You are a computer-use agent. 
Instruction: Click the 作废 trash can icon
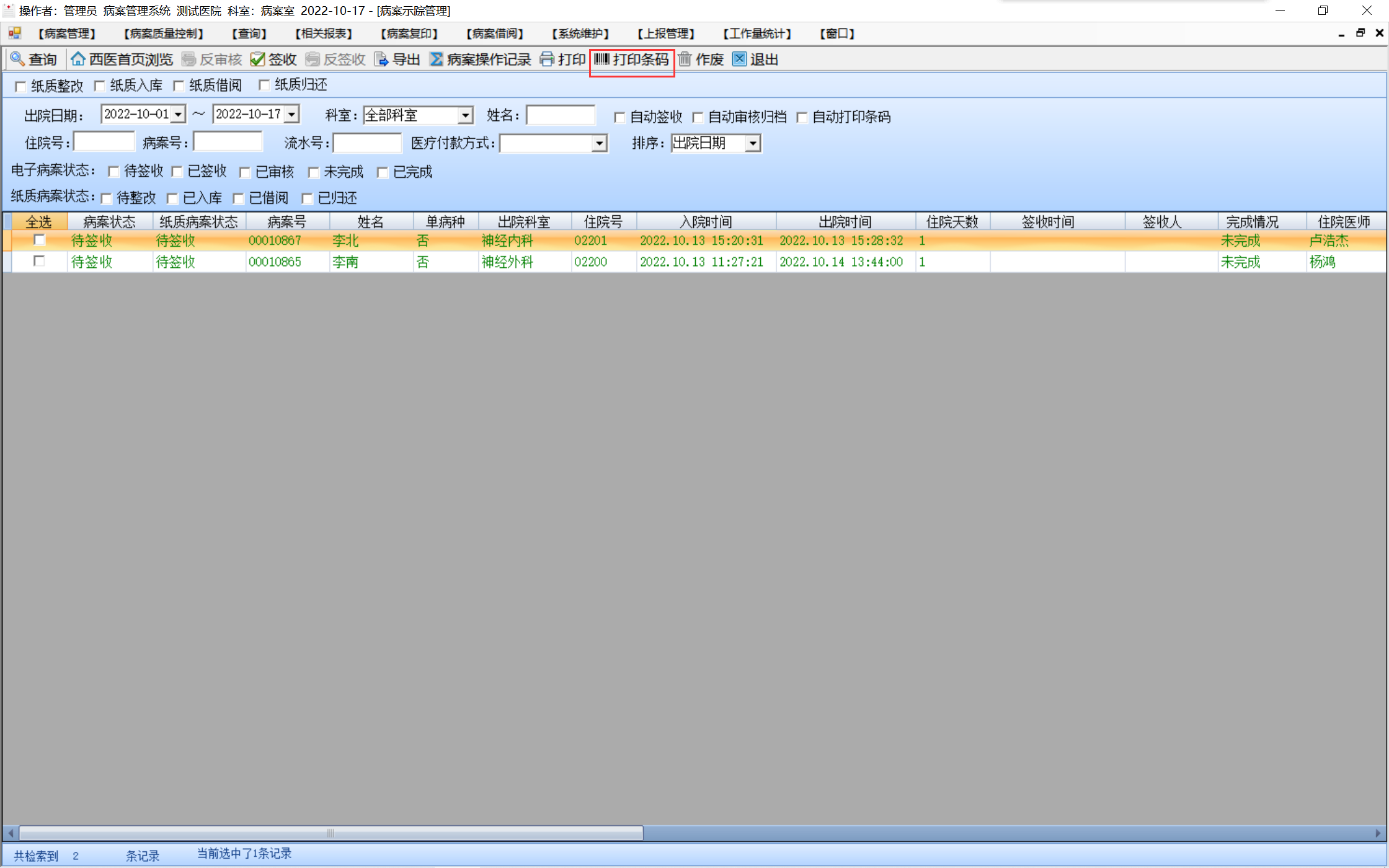pyautogui.click(x=685, y=60)
